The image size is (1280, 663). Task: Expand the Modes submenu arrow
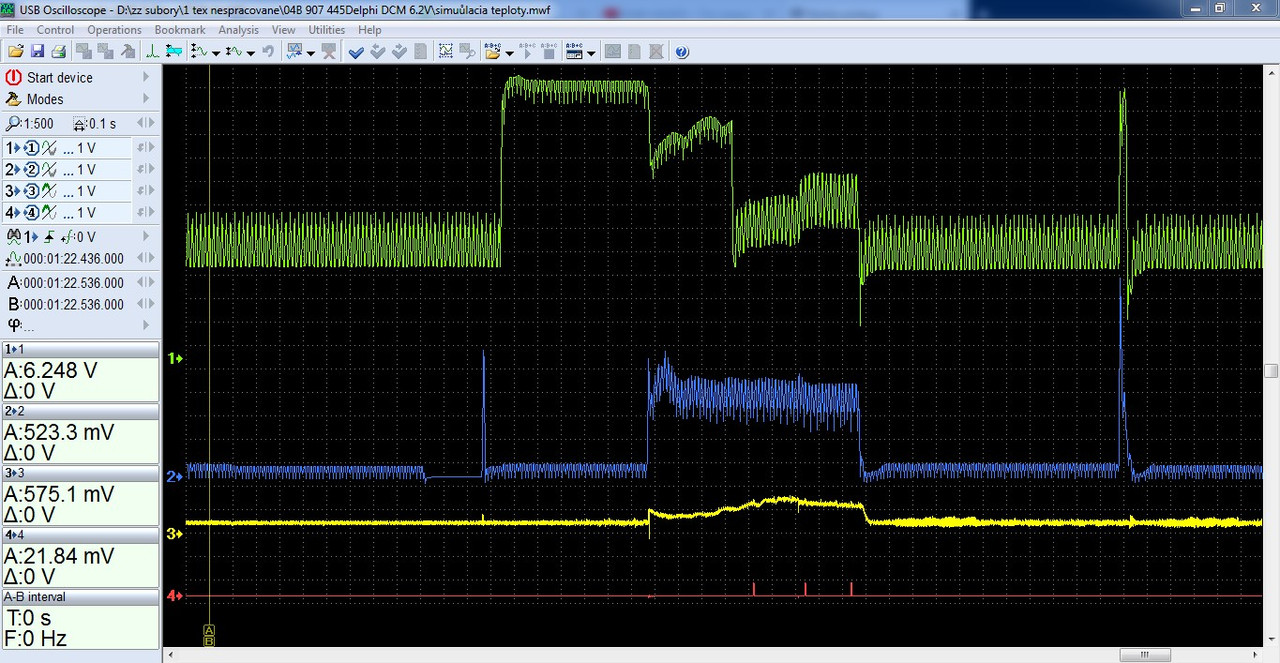[x=146, y=99]
